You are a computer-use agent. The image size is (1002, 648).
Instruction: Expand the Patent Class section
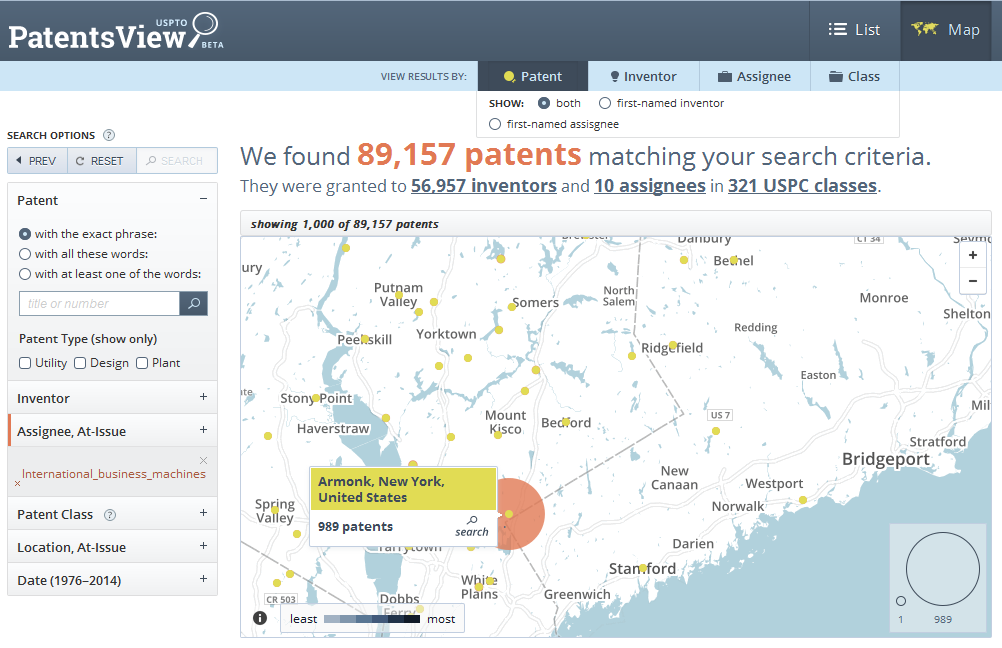203,513
